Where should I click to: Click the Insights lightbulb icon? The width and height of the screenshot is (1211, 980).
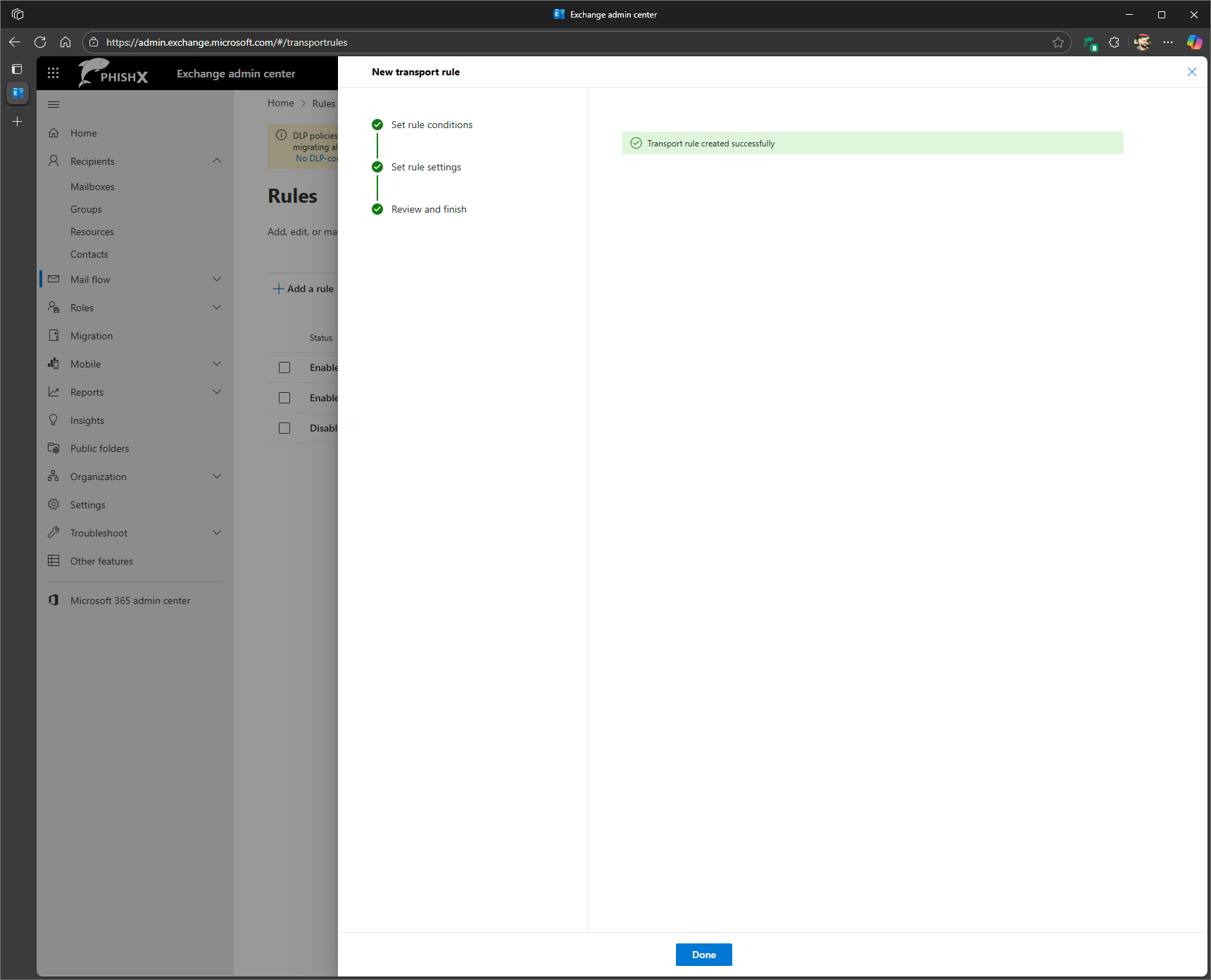click(54, 420)
